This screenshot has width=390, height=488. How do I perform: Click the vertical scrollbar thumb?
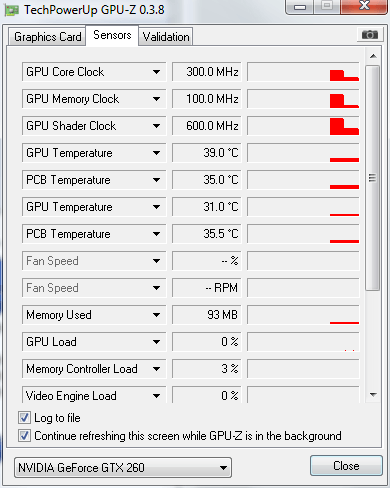[373, 178]
